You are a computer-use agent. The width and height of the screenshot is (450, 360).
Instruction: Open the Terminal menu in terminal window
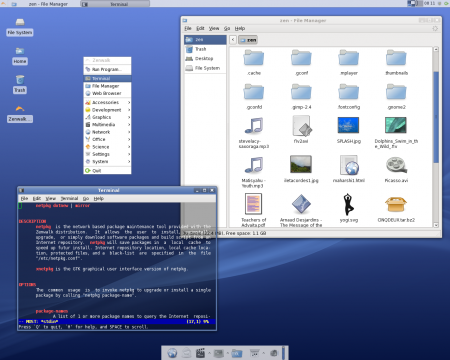[69, 198]
